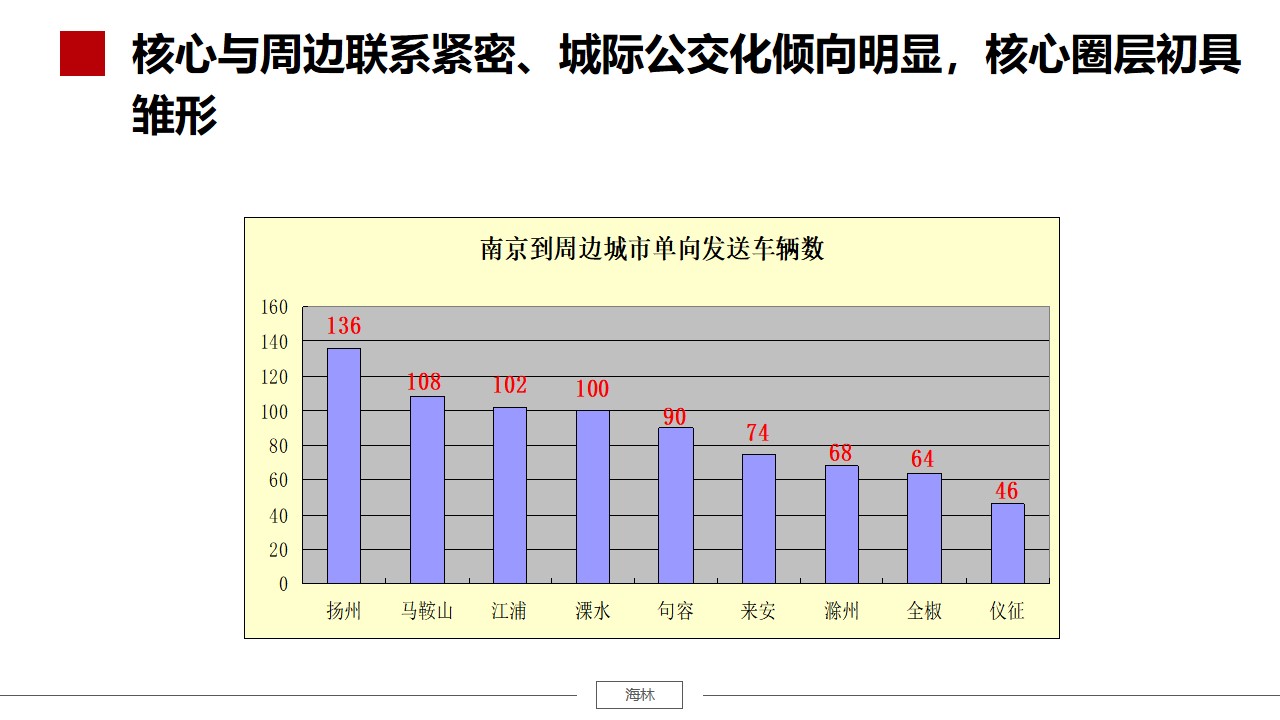Screen dimensions: 1280x720
Task: Select the 江浦 bar
Action: [x=510, y=495]
